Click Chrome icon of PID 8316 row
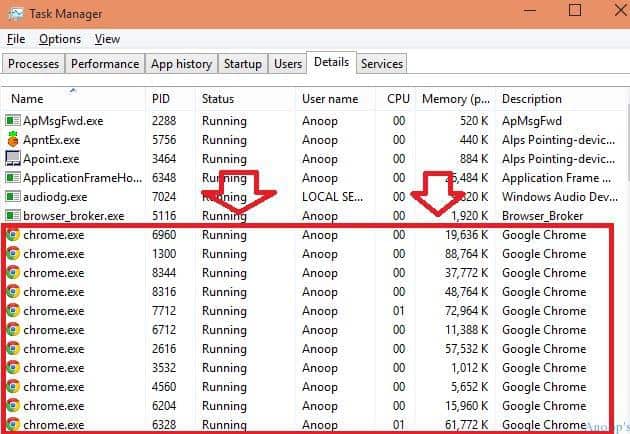The width and height of the screenshot is (630, 434). [x=13, y=291]
